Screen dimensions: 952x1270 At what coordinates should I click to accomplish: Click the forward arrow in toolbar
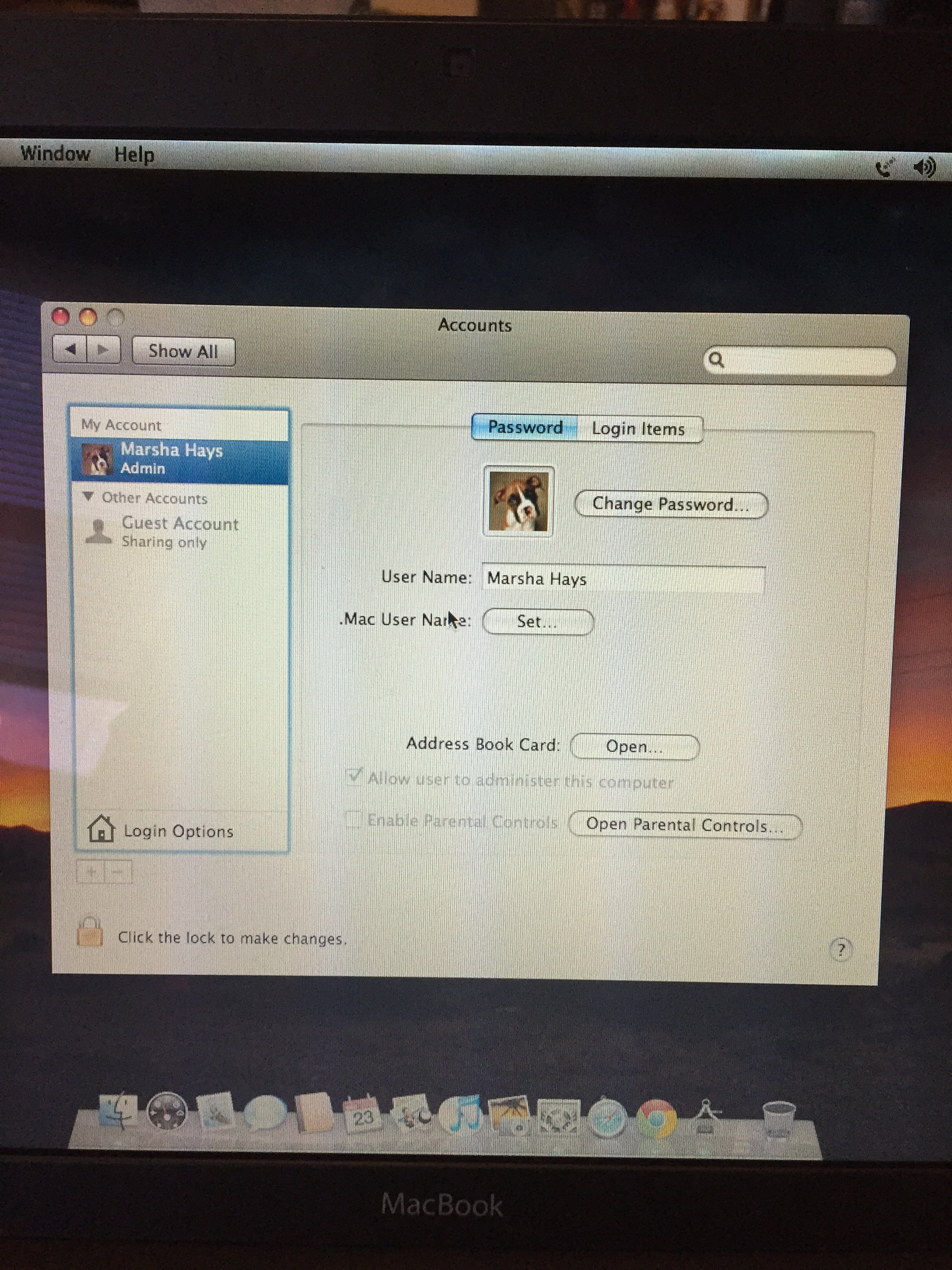(x=103, y=350)
